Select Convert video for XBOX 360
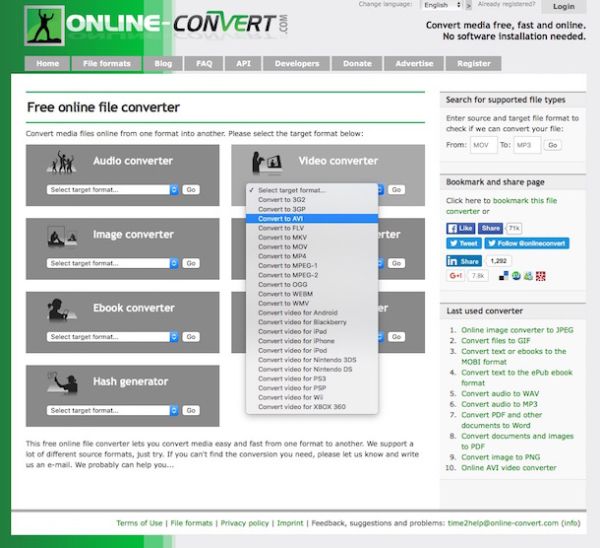 pyautogui.click(x=312, y=407)
